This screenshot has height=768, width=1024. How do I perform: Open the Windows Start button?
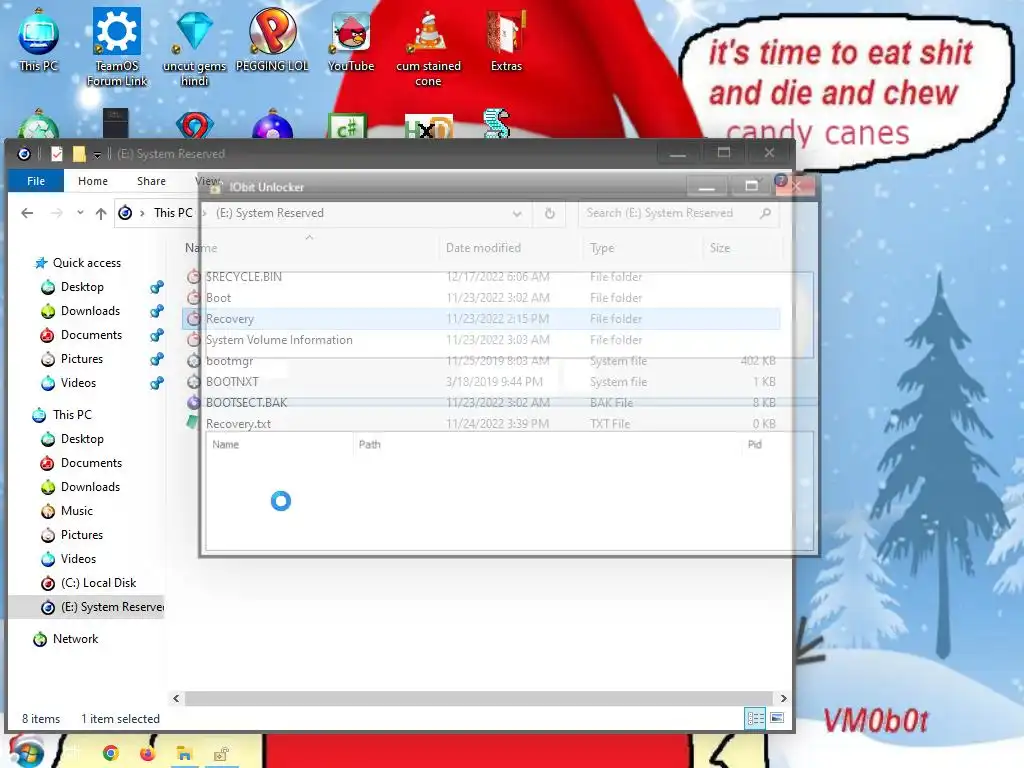(26, 751)
